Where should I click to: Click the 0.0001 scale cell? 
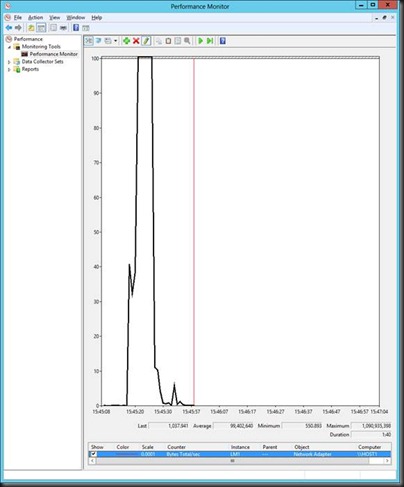pyautogui.click(x=148, y=454)
